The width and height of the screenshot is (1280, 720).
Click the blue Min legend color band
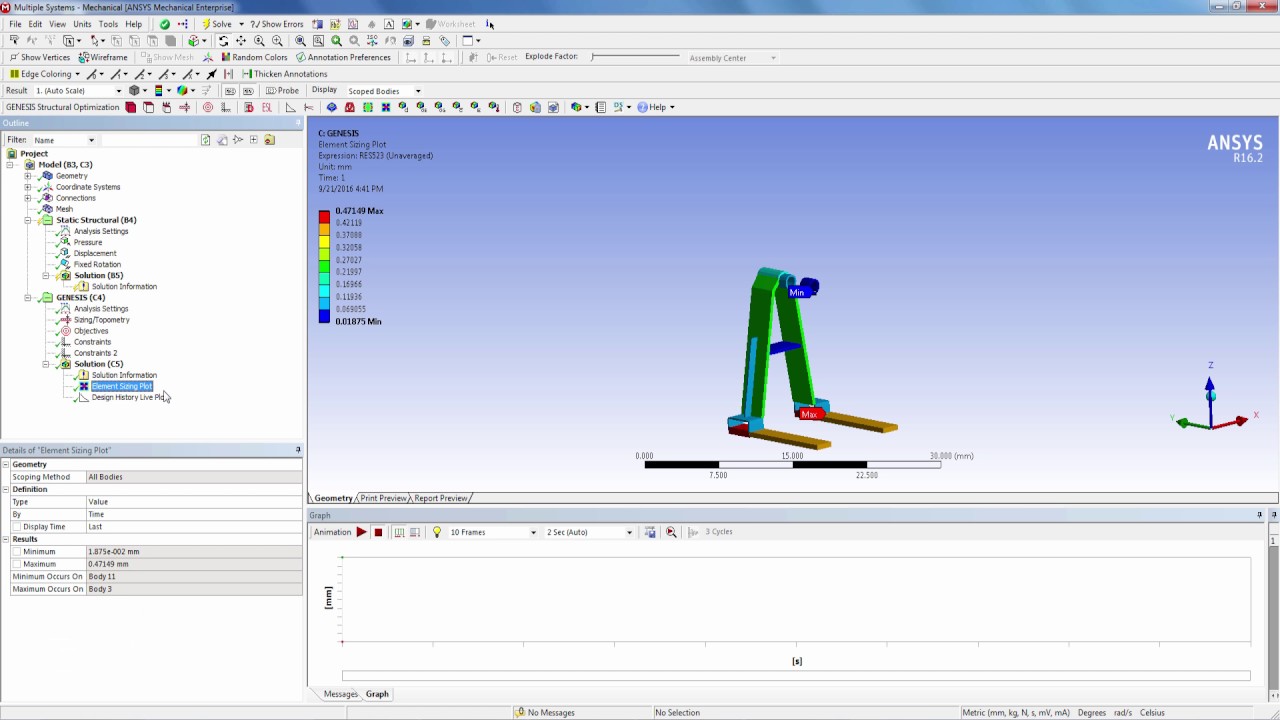coord(324,317)
